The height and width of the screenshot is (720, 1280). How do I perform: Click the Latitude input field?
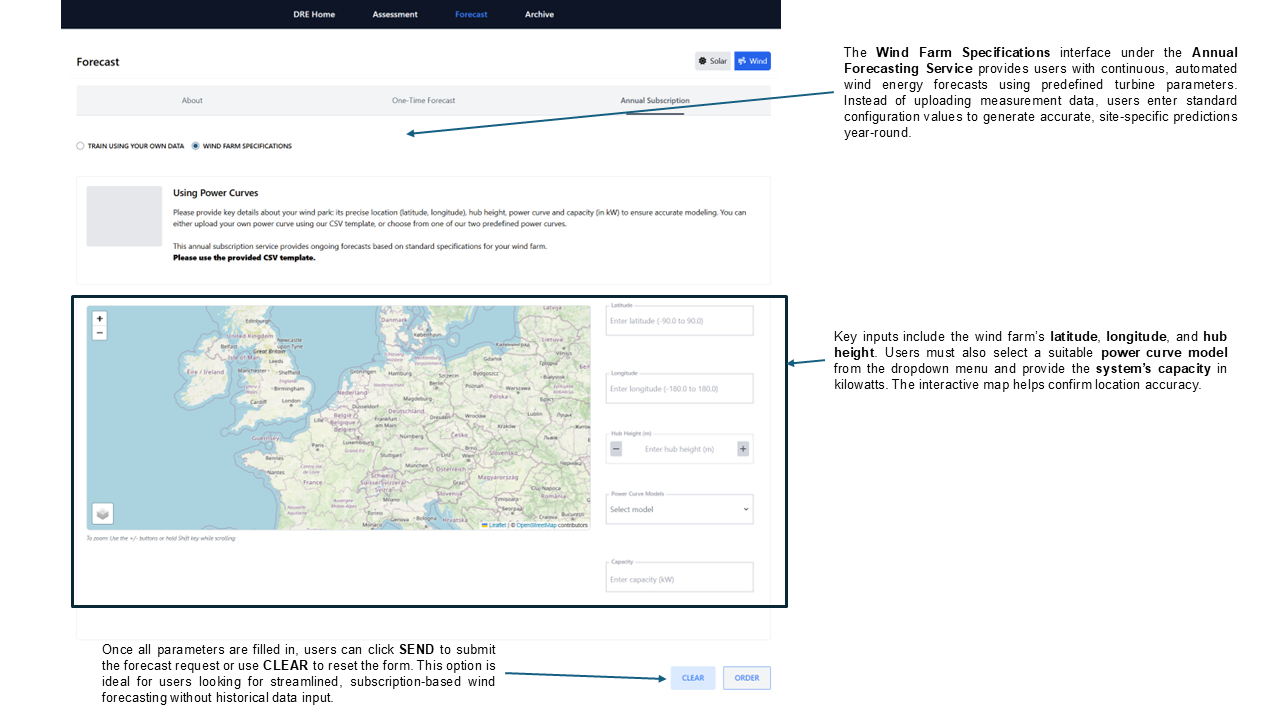(x=679, y=321)
